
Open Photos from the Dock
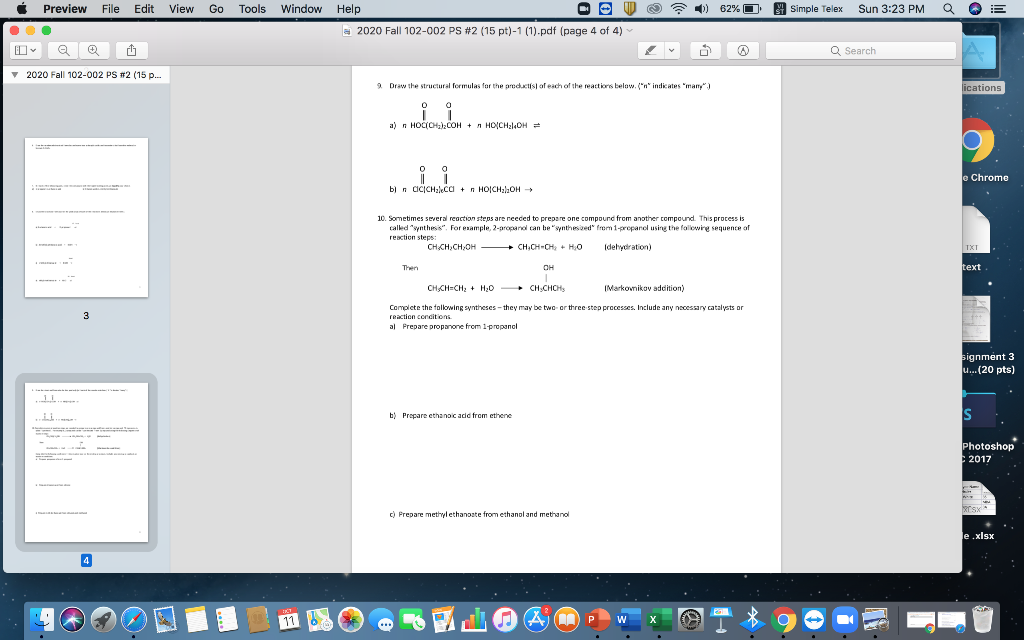[x=351, y=619]
